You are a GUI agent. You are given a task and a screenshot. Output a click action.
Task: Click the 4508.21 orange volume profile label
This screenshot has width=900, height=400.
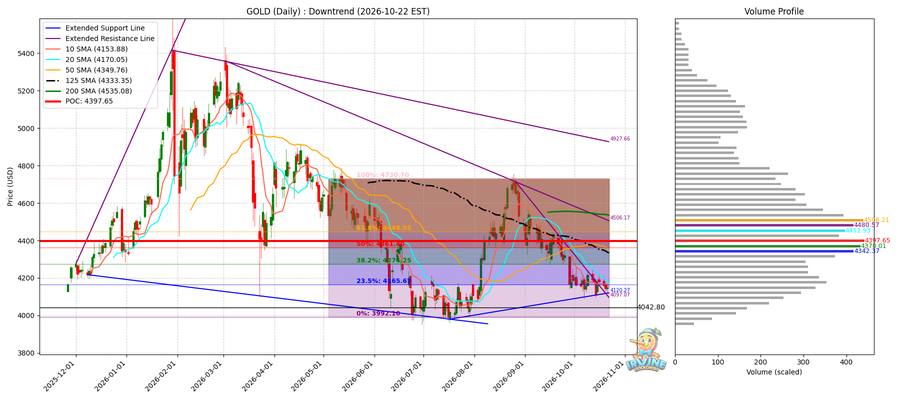875,219
